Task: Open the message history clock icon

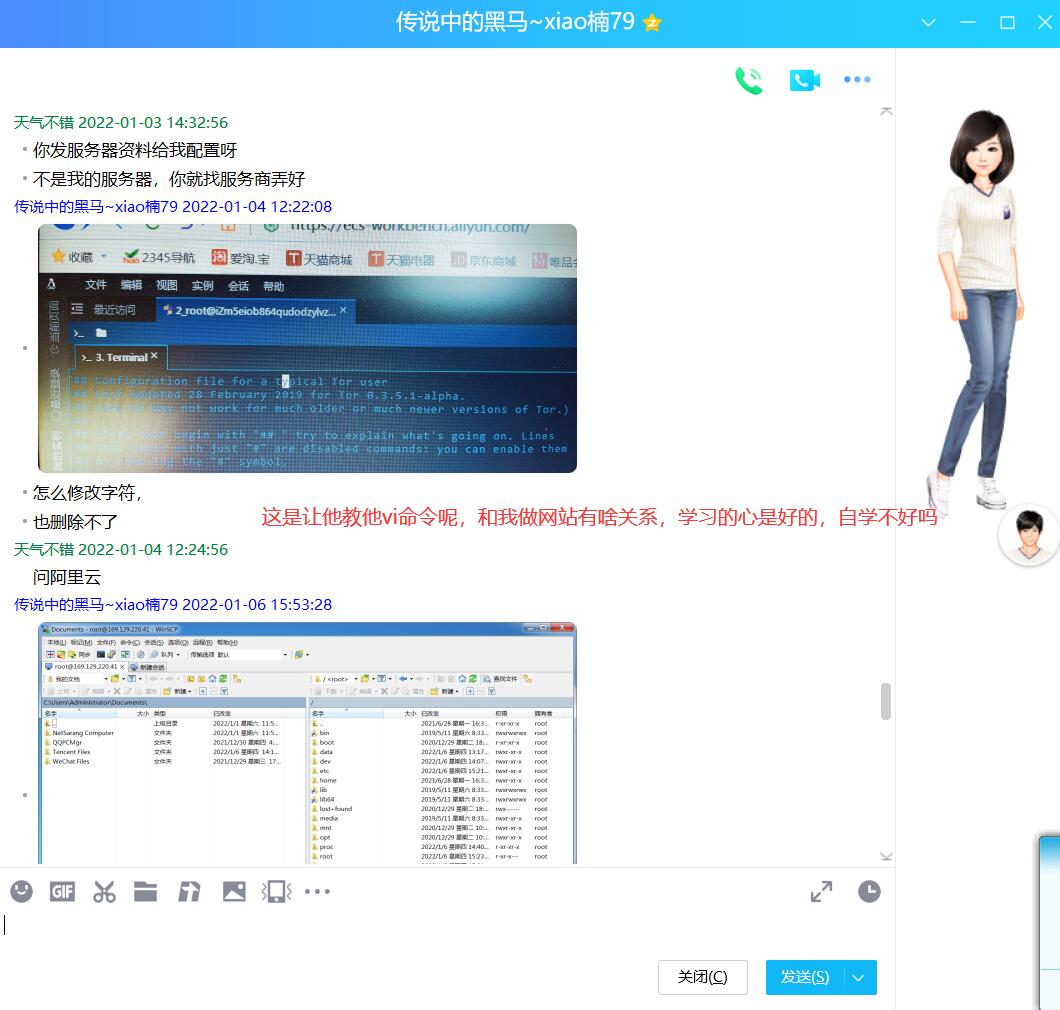Action: click(x=869, y=892)
